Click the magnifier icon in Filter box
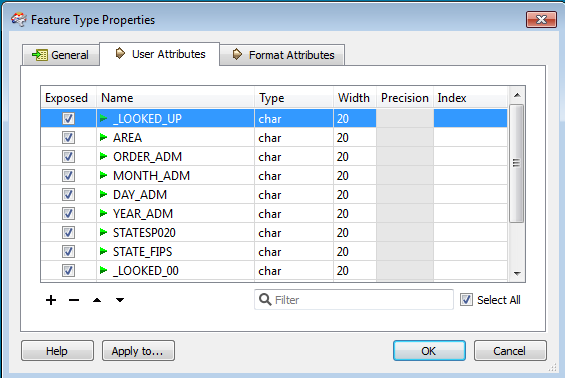This screenshot has height=378, width=565. [x=265, y=299]
